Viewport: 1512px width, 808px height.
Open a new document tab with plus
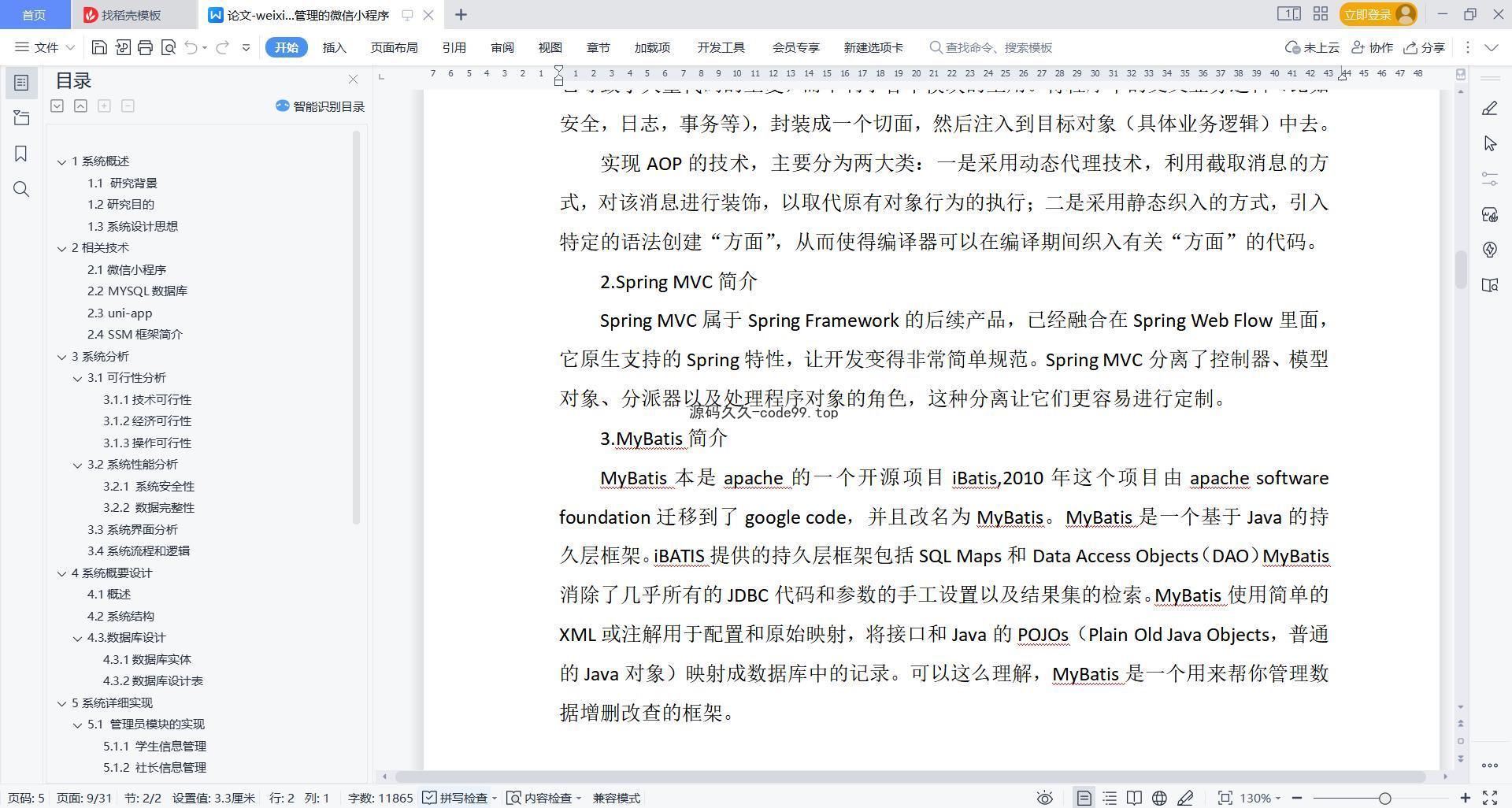click(x=461, y=14)
